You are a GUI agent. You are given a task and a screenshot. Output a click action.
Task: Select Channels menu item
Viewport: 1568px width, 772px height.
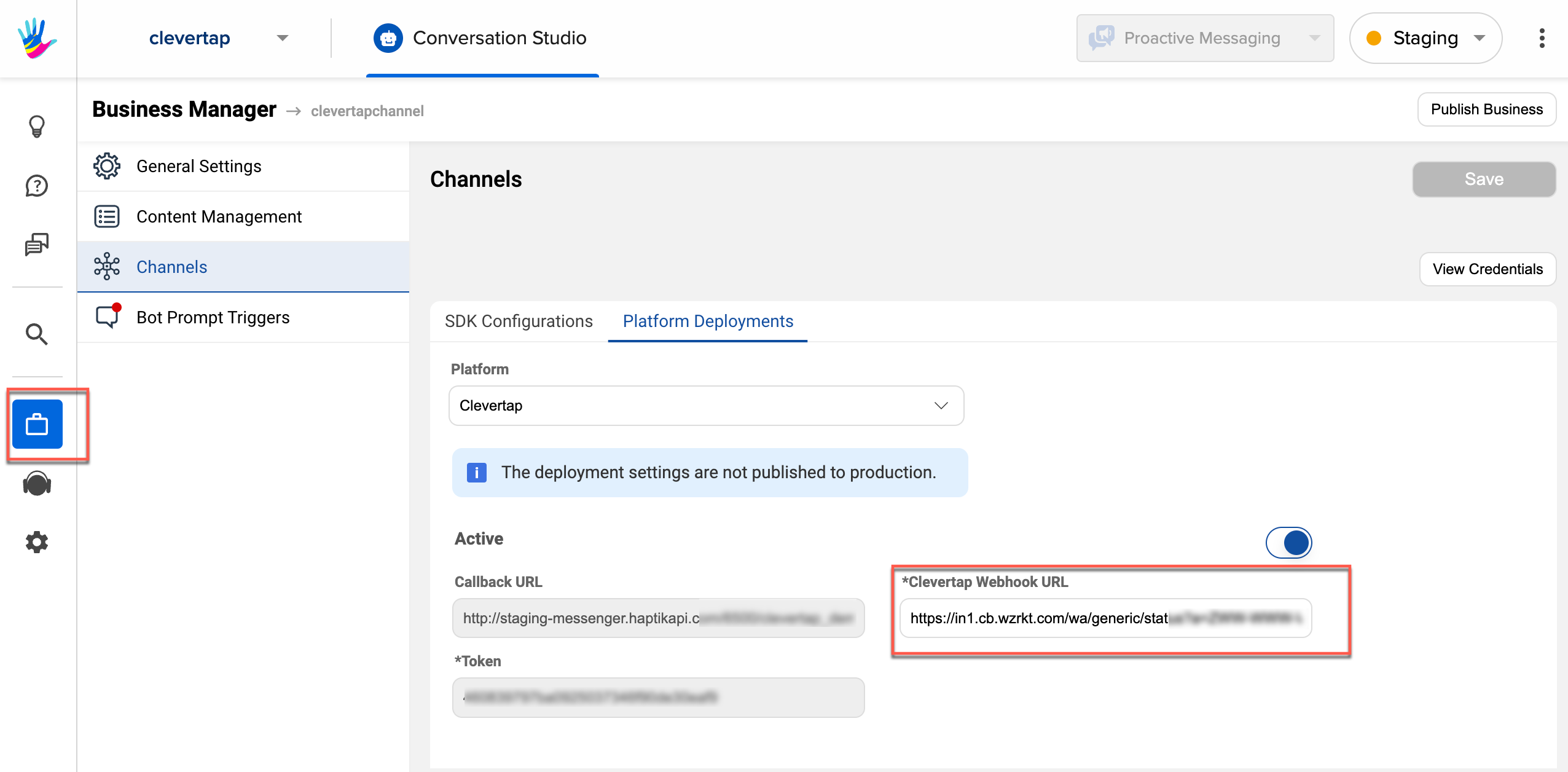coord(243,267)
